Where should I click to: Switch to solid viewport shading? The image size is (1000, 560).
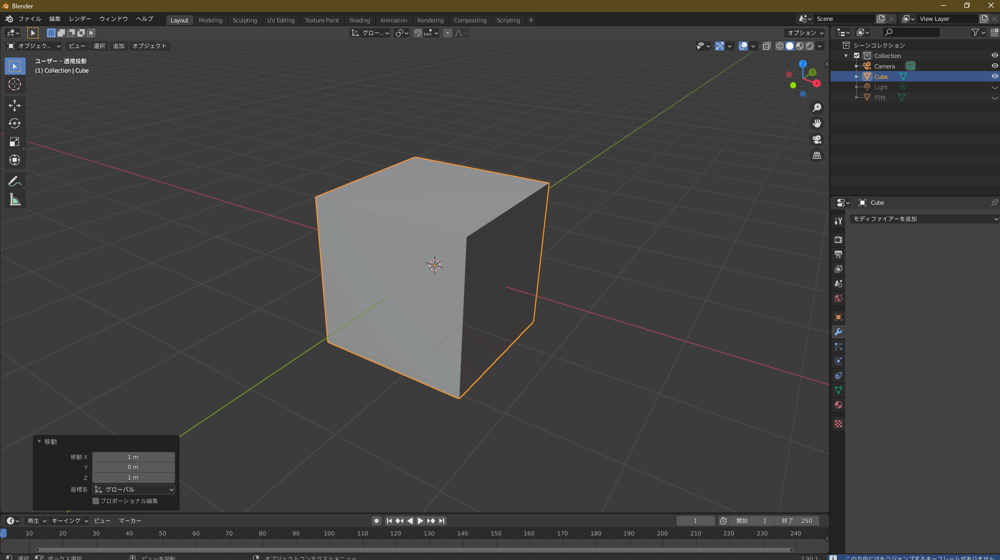(x=790, y=46)
